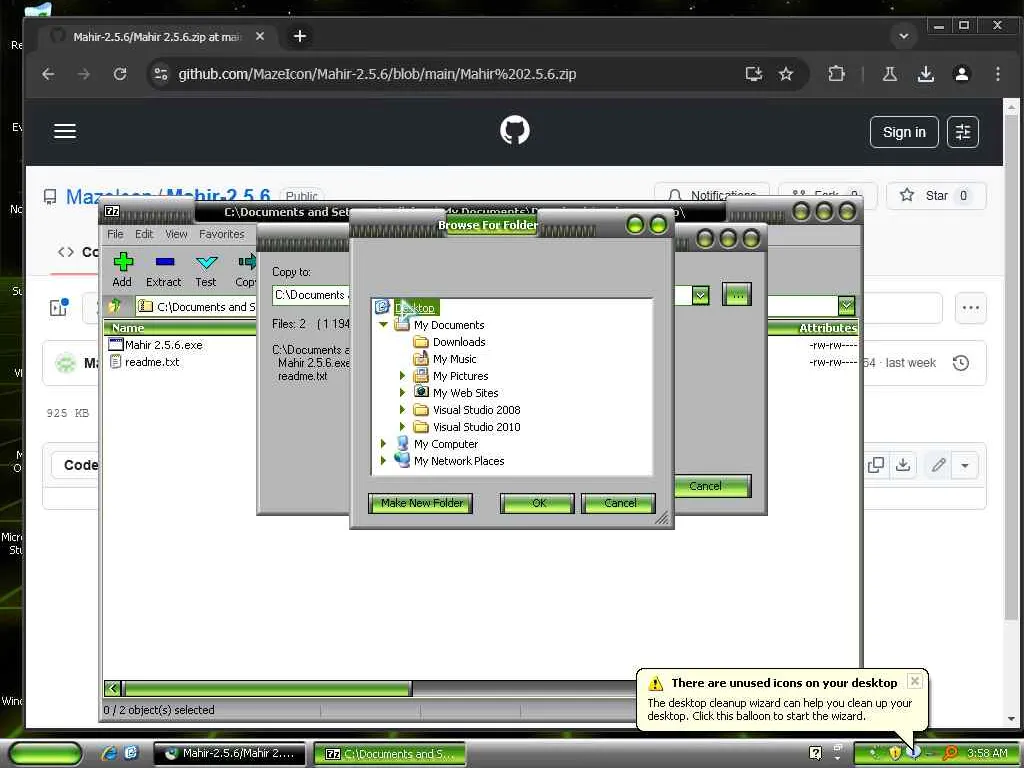The image size is (1024, 768).
Task: Select Mahir 2.5.6.exe in 7-Zip file list
Action: click(163, 345)
